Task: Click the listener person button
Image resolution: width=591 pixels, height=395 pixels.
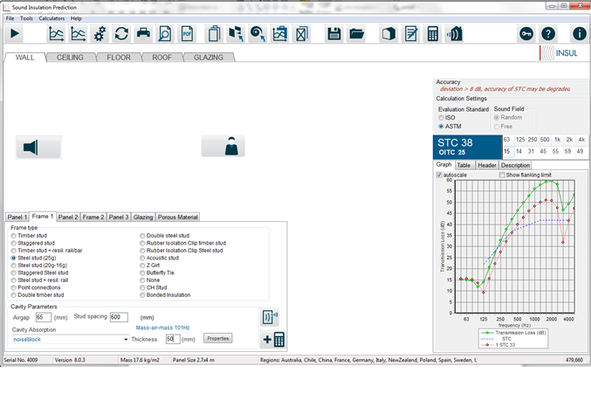Action: (223, 146)
